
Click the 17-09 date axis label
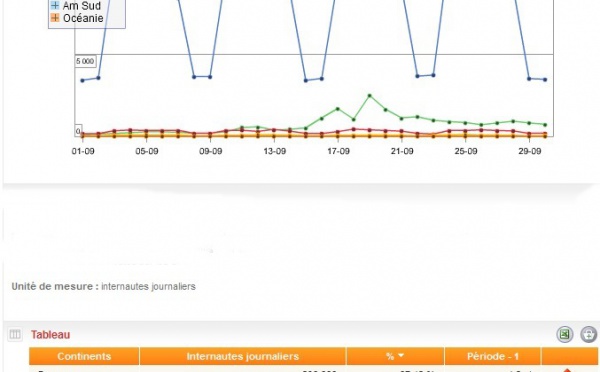point(338,151)
